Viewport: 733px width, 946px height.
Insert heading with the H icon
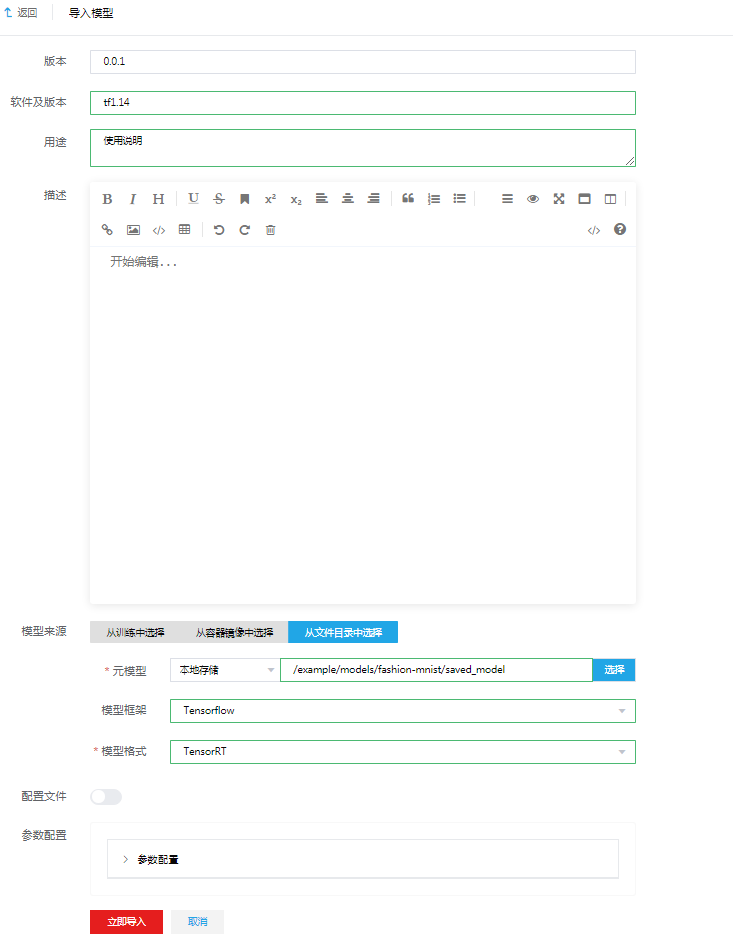tap(158, 199)
